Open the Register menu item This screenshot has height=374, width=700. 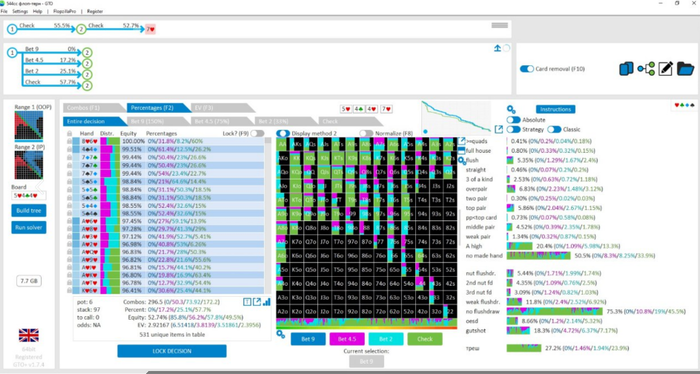95,11
